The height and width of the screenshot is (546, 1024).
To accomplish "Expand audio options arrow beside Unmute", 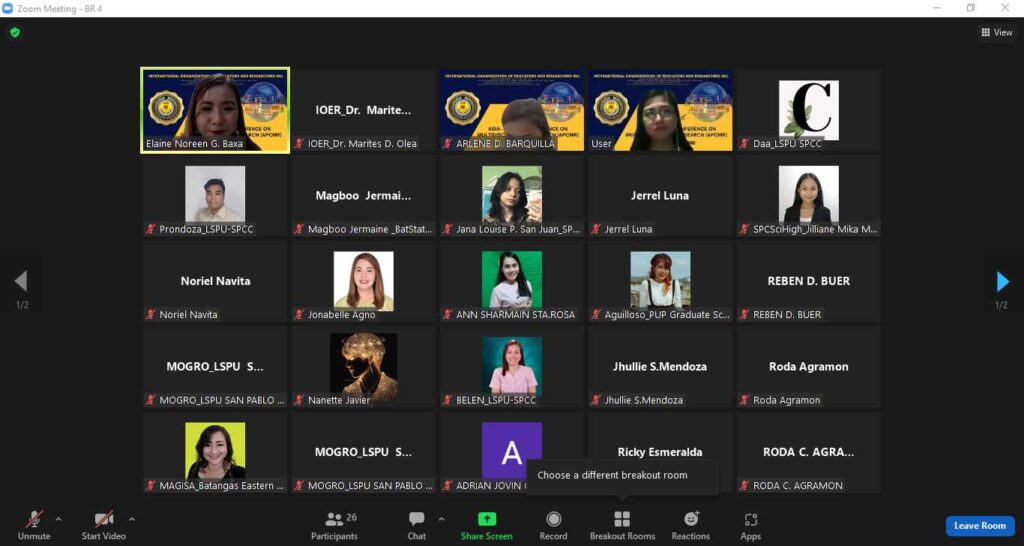I will click(x=58, y=519).
